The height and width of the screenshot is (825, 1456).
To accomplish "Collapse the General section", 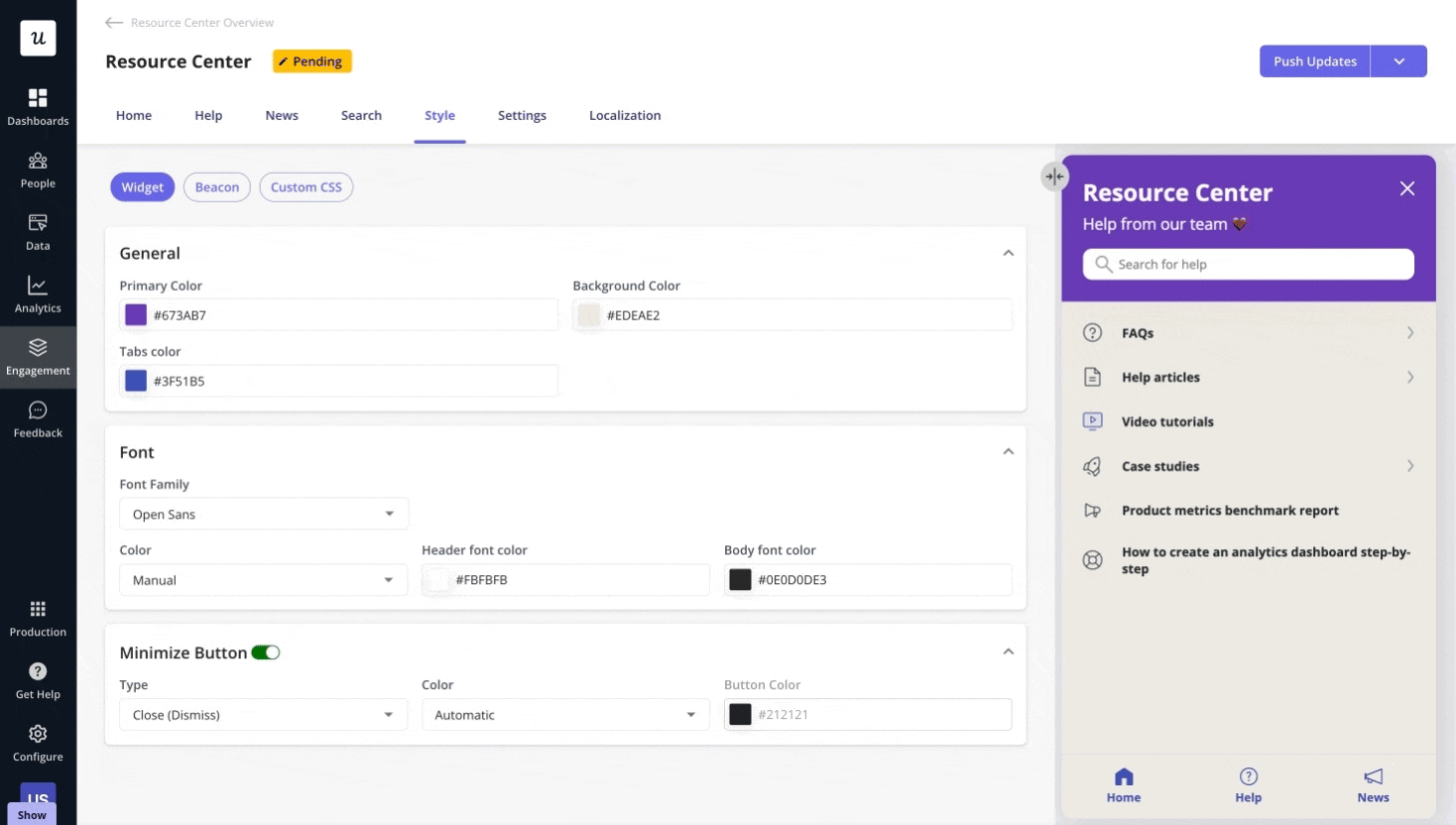I will pos(1009,253).
